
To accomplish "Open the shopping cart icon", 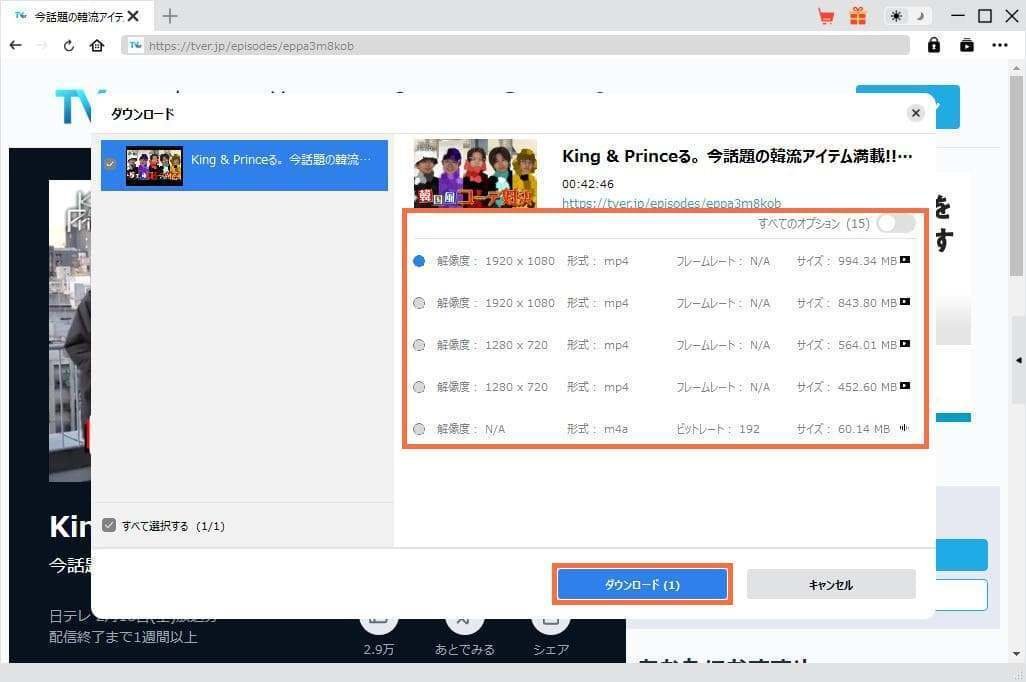I will (x=826, y=16).
